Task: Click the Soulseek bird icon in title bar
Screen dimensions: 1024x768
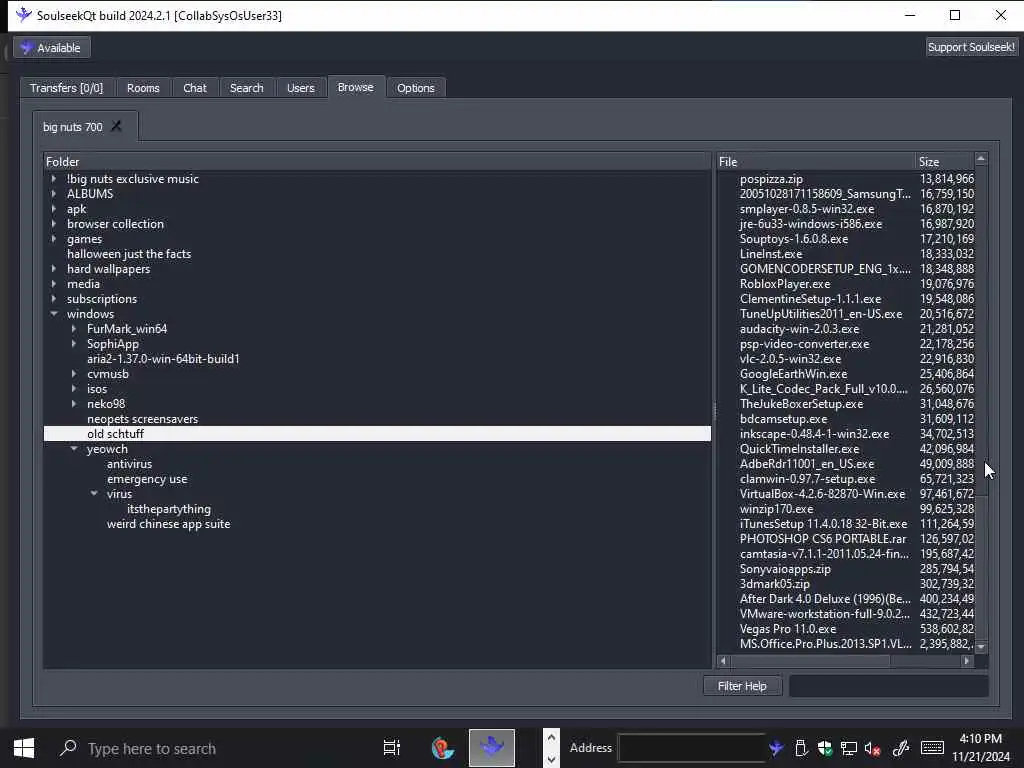Action: coord(24,14)
